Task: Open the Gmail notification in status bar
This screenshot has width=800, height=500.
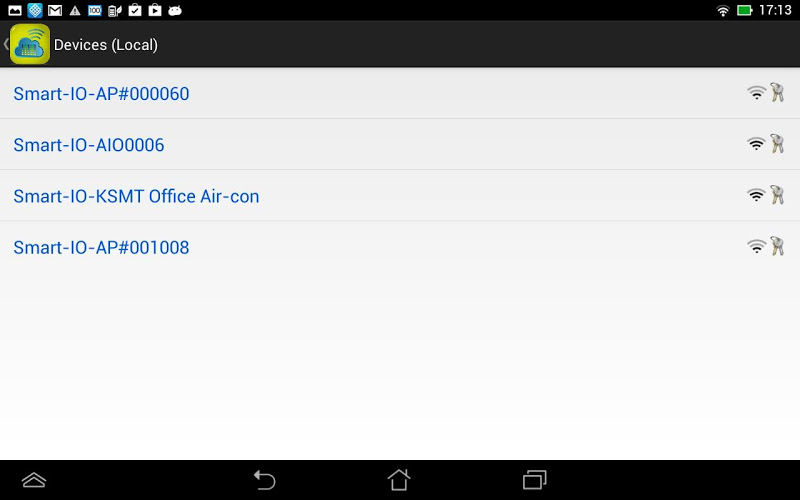Action: tap(55, 10)
